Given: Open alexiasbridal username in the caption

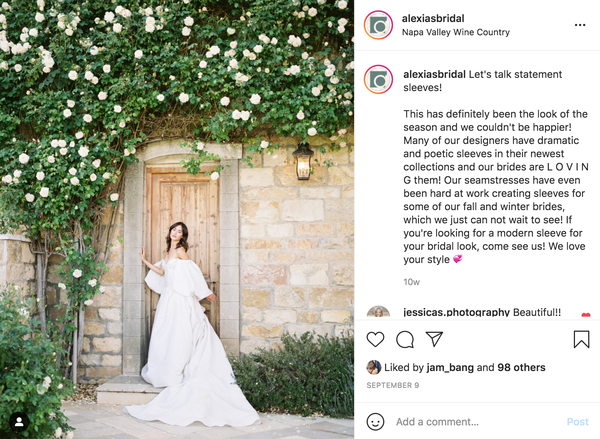Looking at the screenshot, I should (x=434, y=74).
